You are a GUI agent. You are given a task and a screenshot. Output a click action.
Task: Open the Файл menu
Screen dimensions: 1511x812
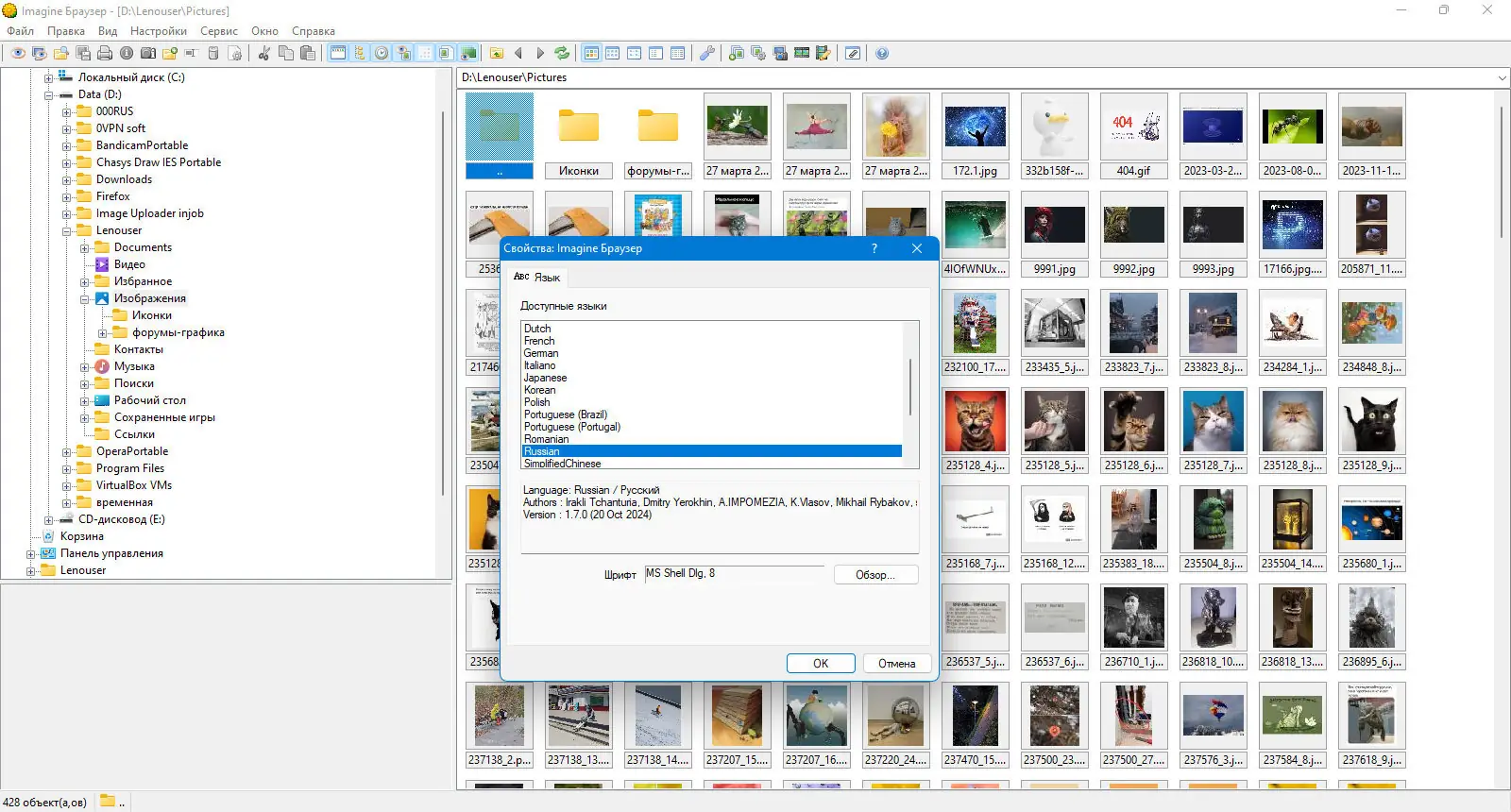pos(20,31)
